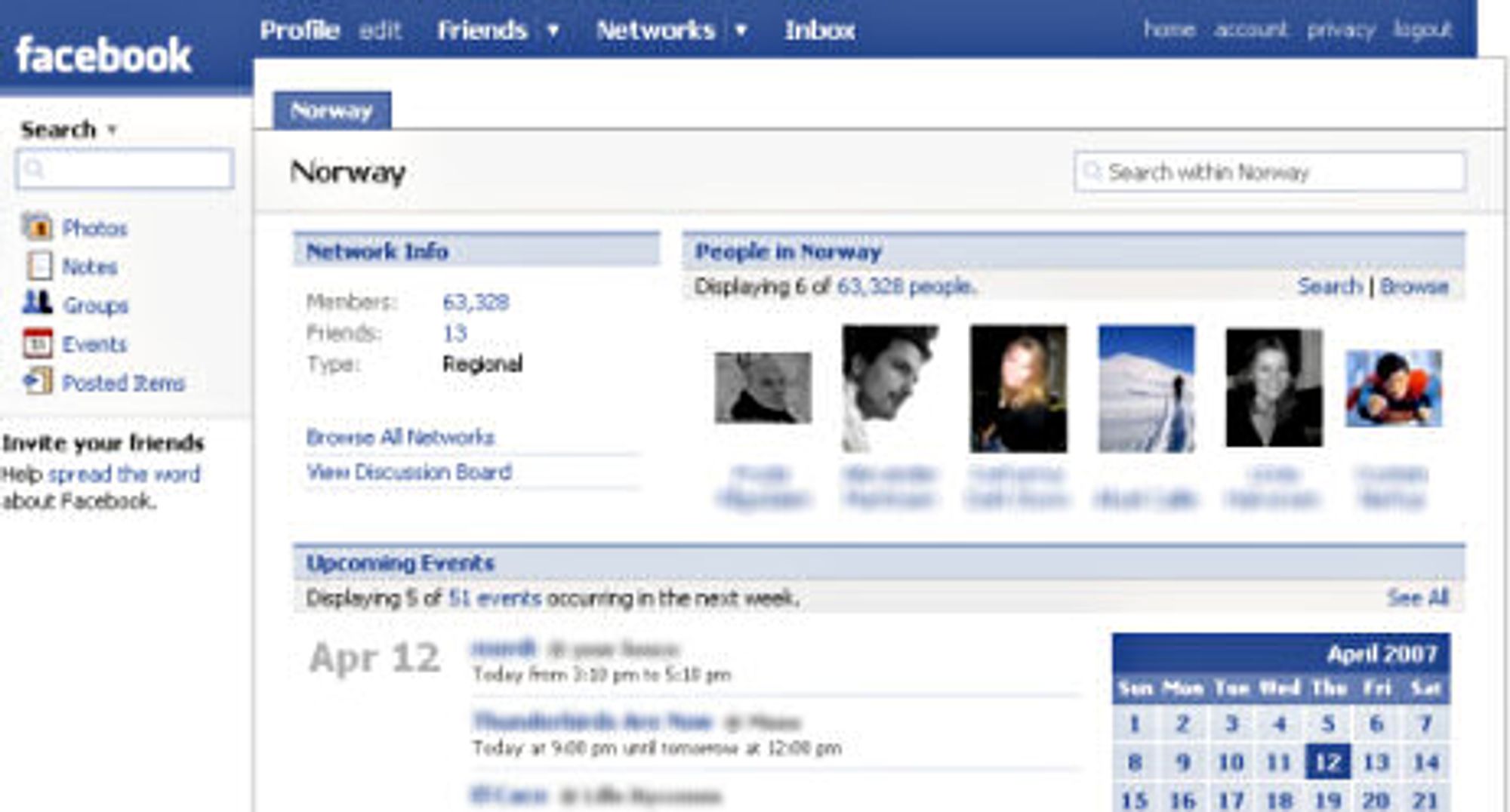This screenshot has height=812, width=1510.
Task: Open the Profile menu item
Action: pos(300,30)
